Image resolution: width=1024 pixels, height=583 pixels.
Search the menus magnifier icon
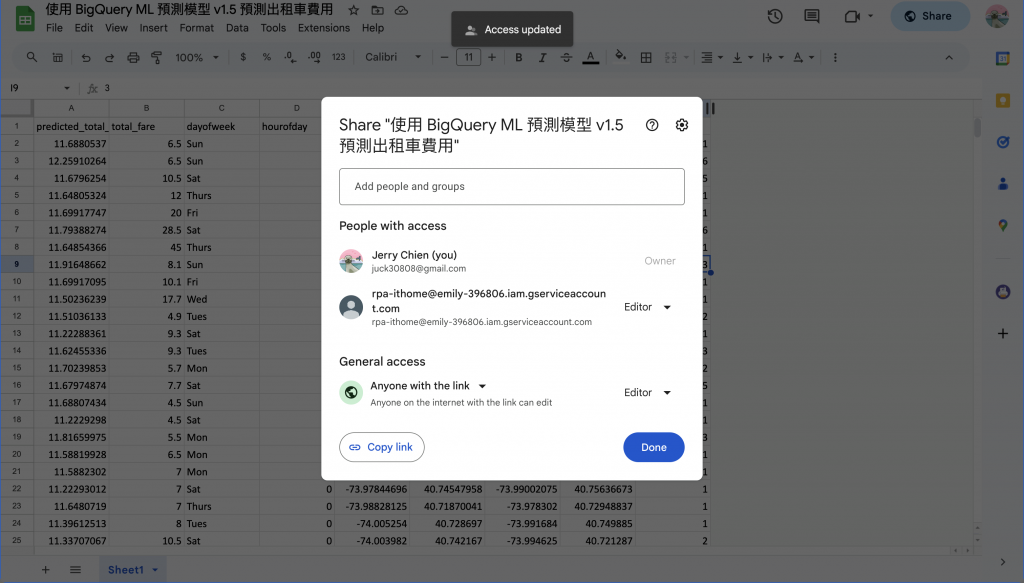tap(31, 57)
